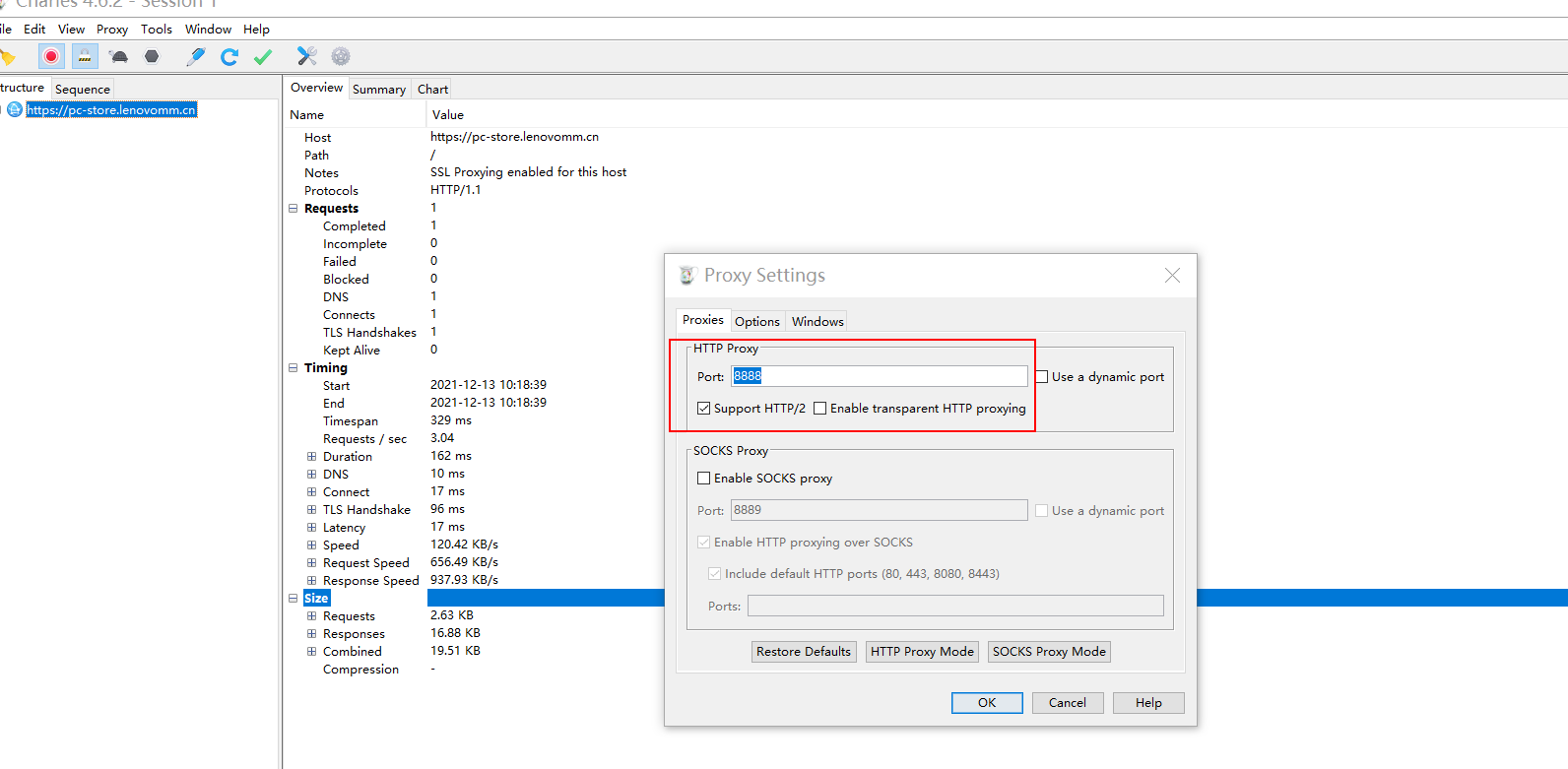Viewport: 1568px width, 769px height.
Task: Expand the Connect row
Action: click(x=312, y=492)
